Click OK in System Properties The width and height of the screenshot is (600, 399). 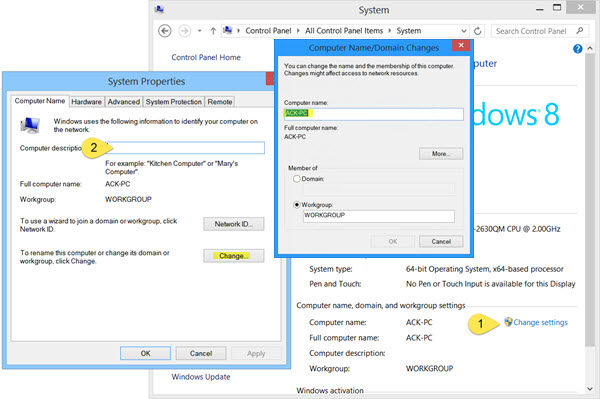click(145, 353)
